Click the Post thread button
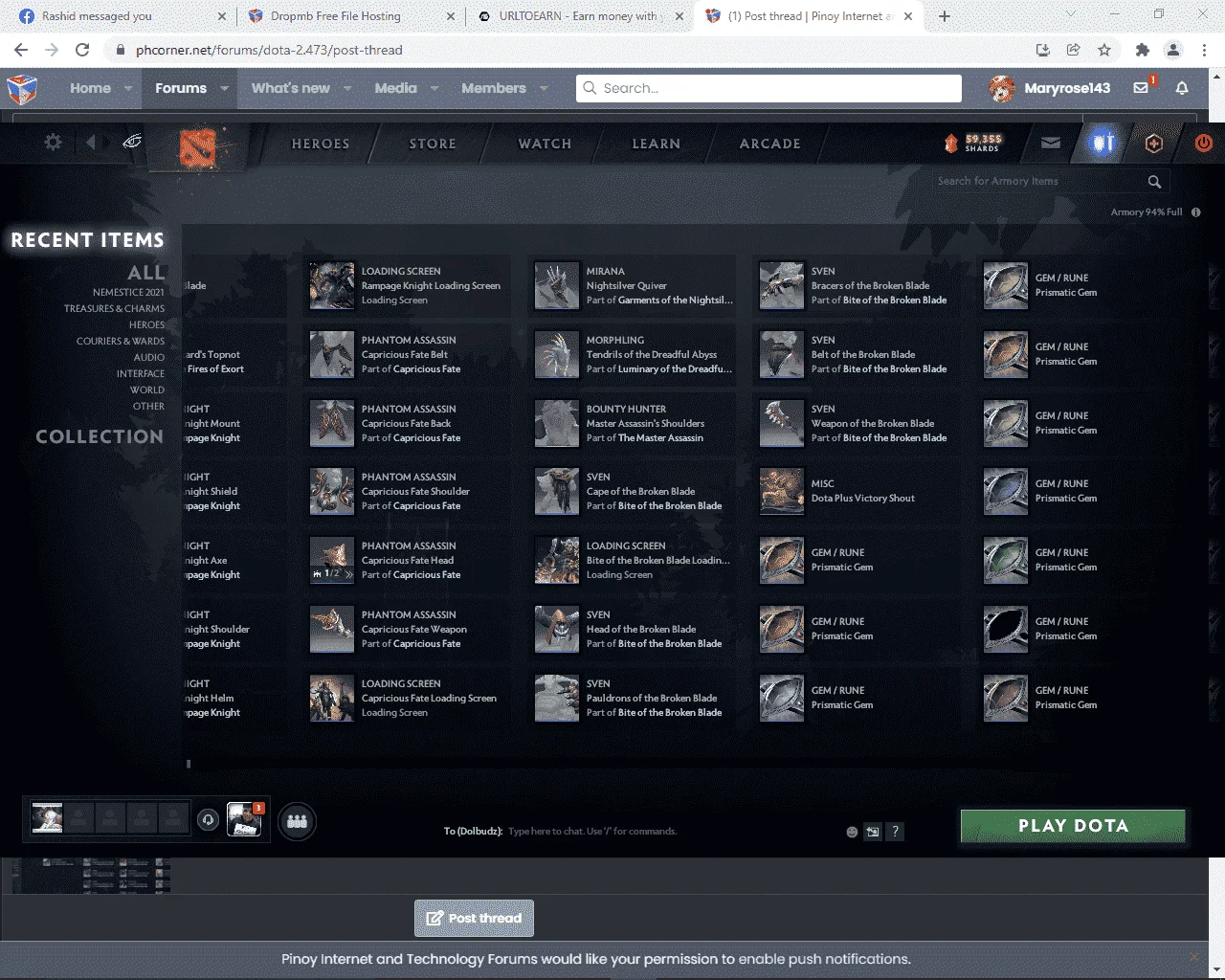 click(x=474, y=918)
